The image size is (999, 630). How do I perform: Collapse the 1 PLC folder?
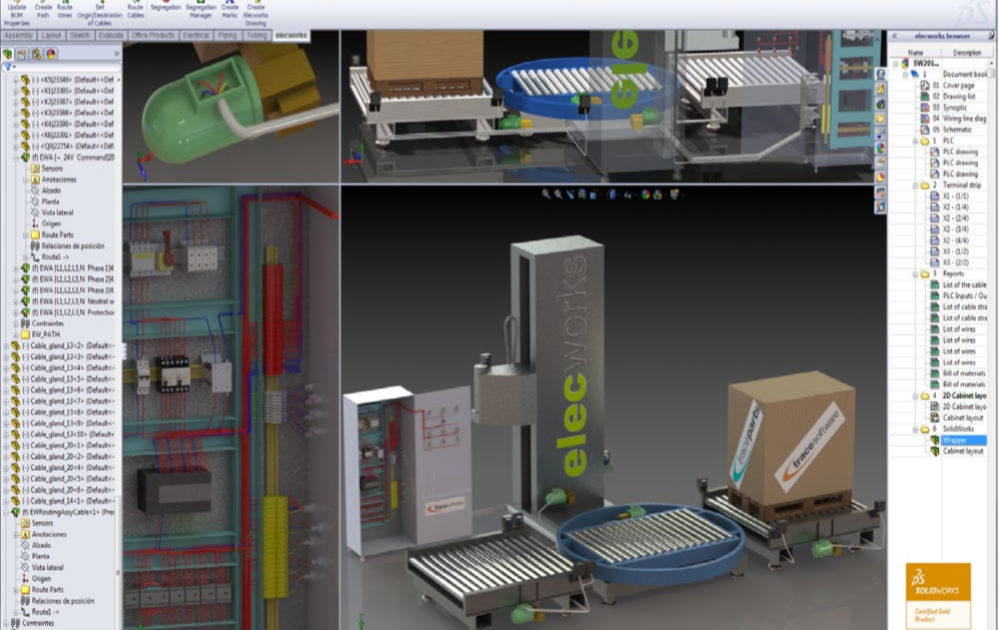pos(916,141)
